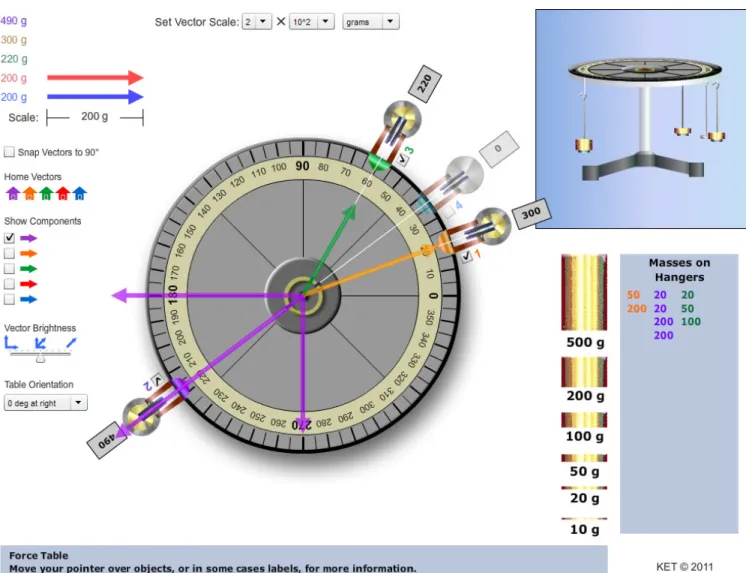Click the components-only brightness icon
This screenshot has width=746, height=573.
(10, 343)
